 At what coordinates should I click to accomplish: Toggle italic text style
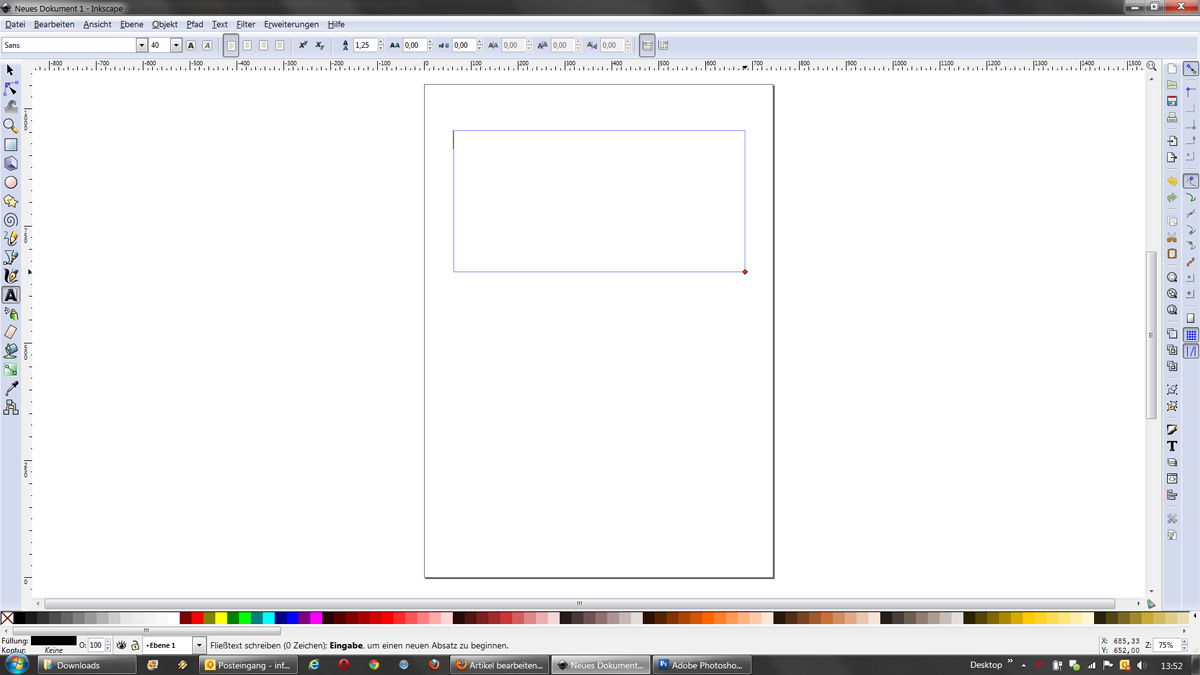tap(207, 45)
